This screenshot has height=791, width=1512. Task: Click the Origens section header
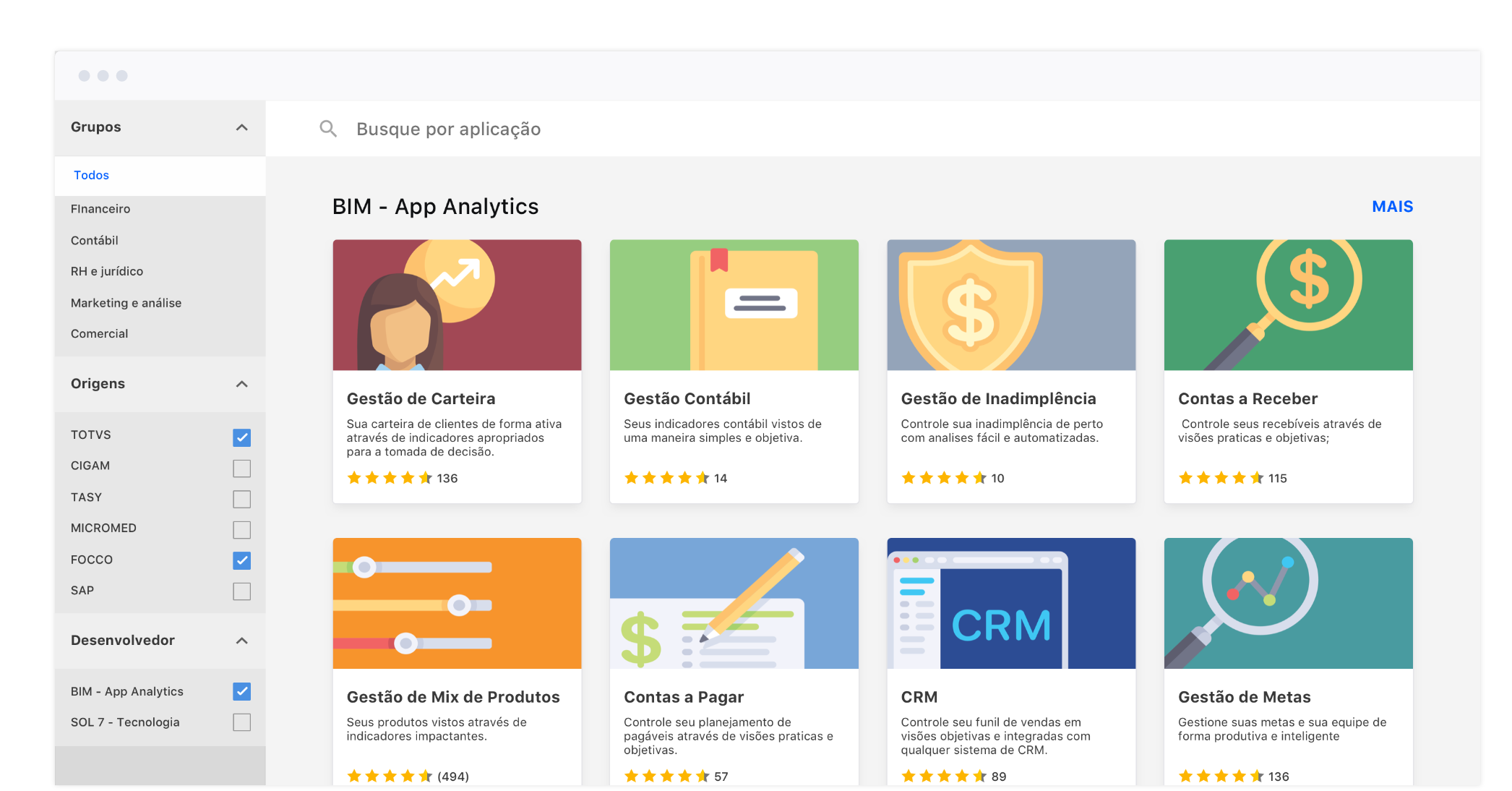[160, 384]
